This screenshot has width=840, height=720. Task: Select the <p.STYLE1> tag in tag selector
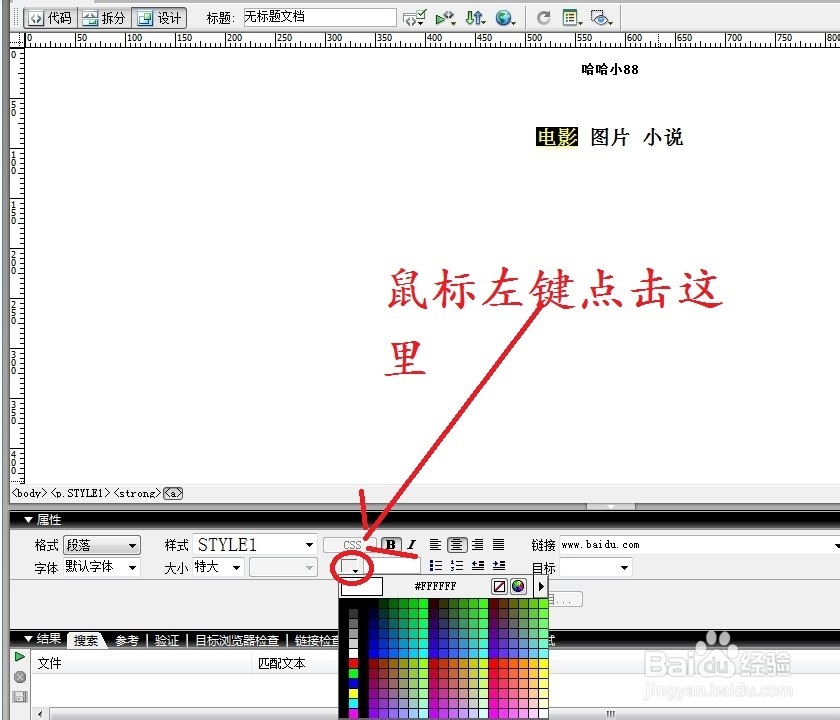[80, 493]
